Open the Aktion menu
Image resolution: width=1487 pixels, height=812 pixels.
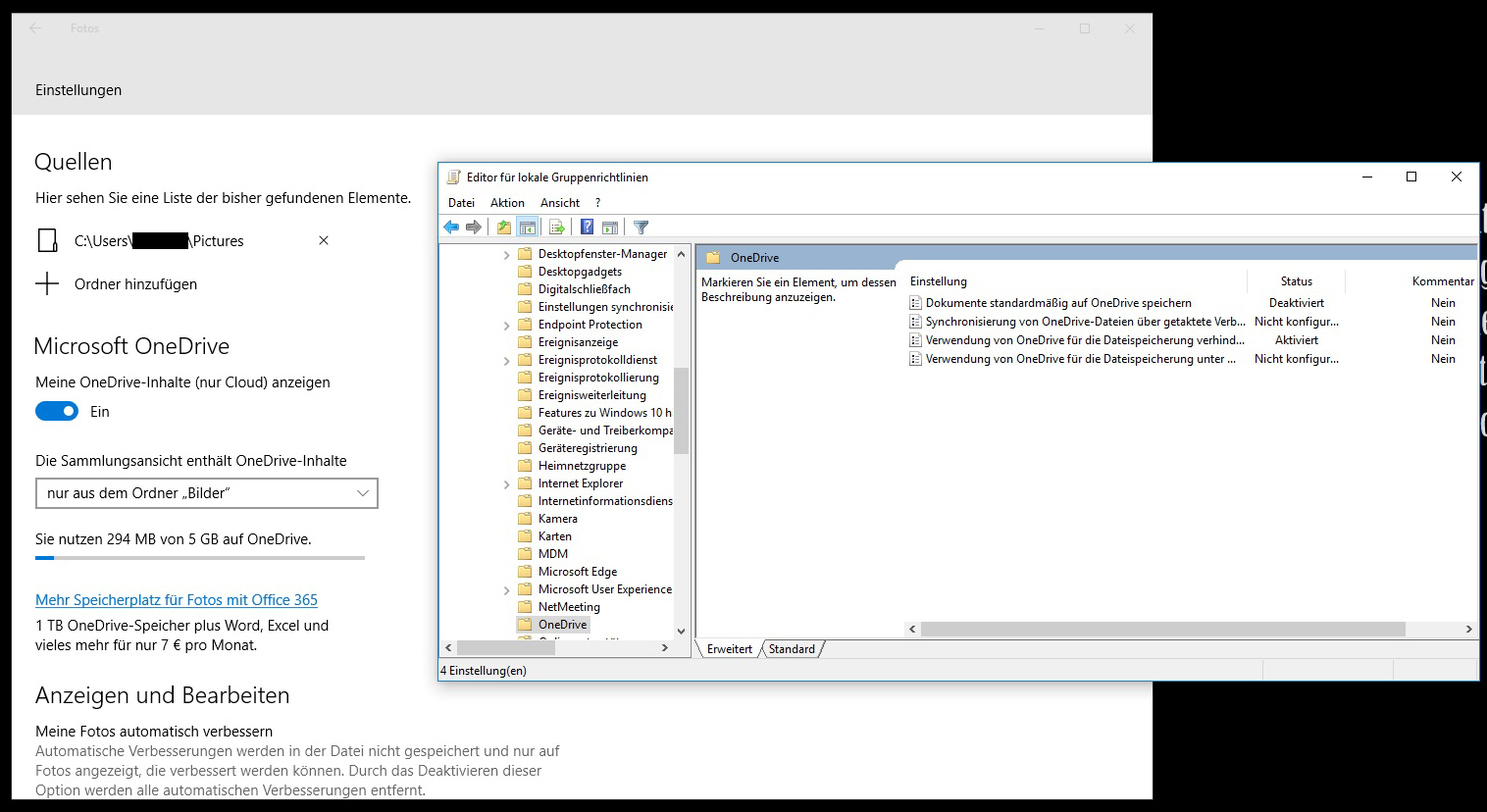pyautogui.click(x=507, y=203)
